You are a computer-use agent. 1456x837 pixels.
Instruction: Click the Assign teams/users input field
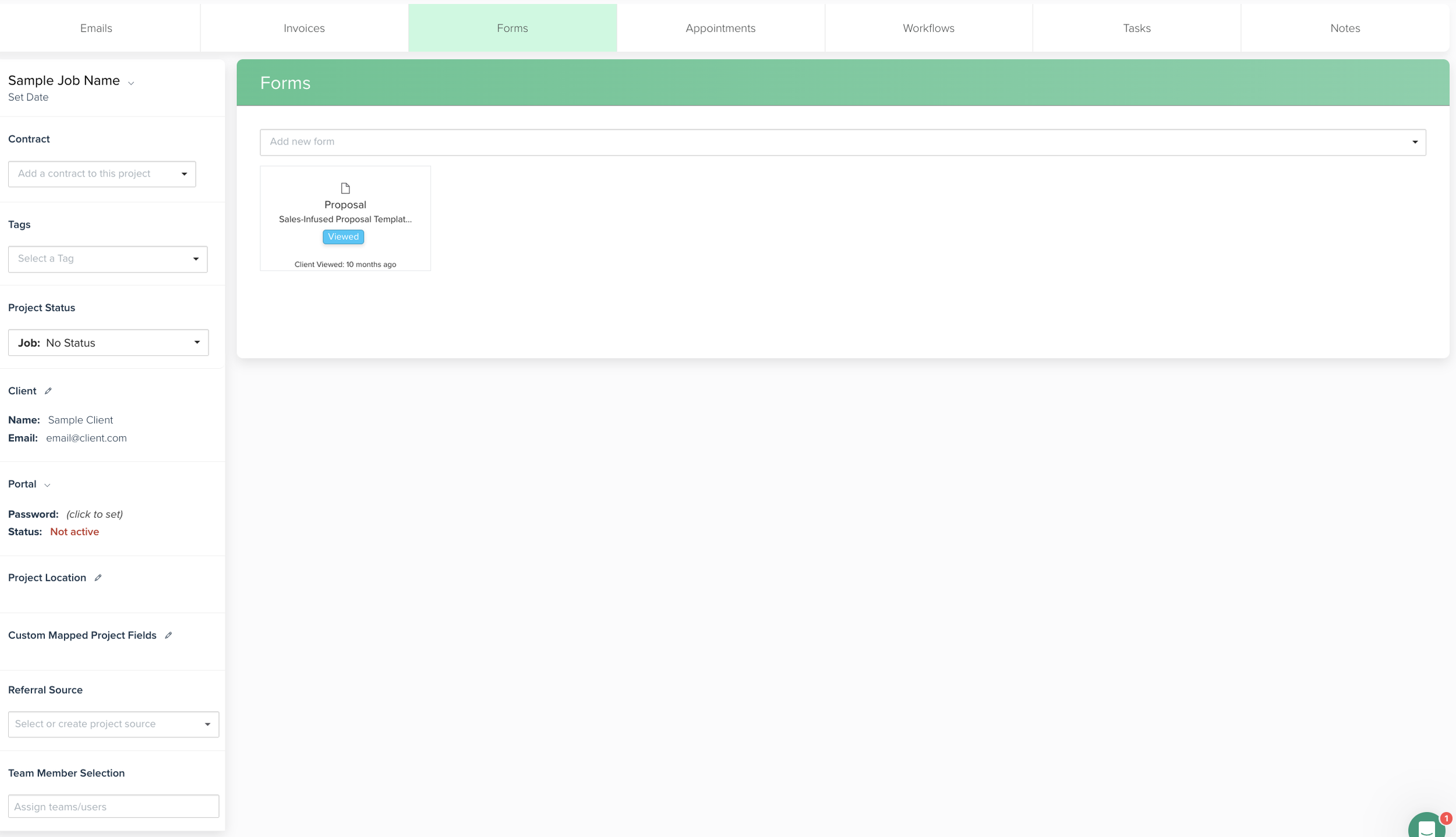(114, 807)
